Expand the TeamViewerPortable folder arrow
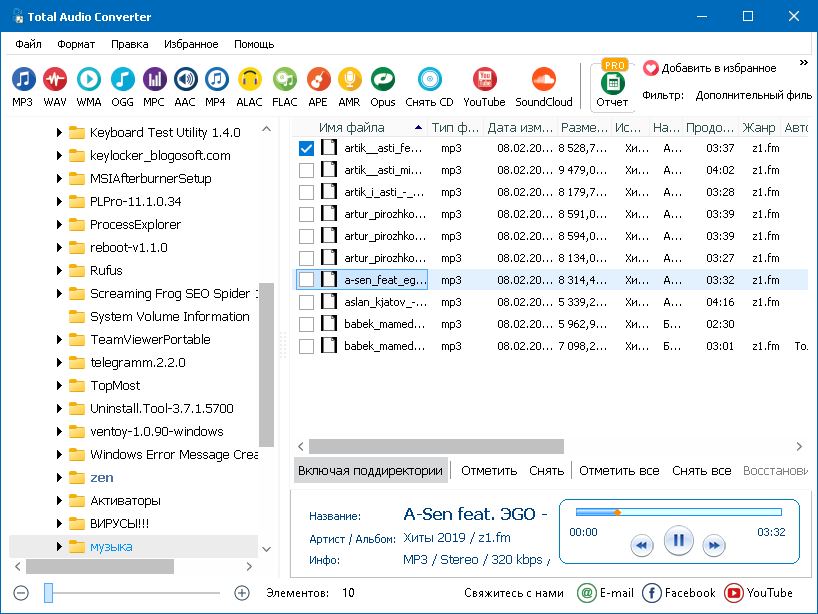Viewport: 818px width, 614px height. [59, 340]
